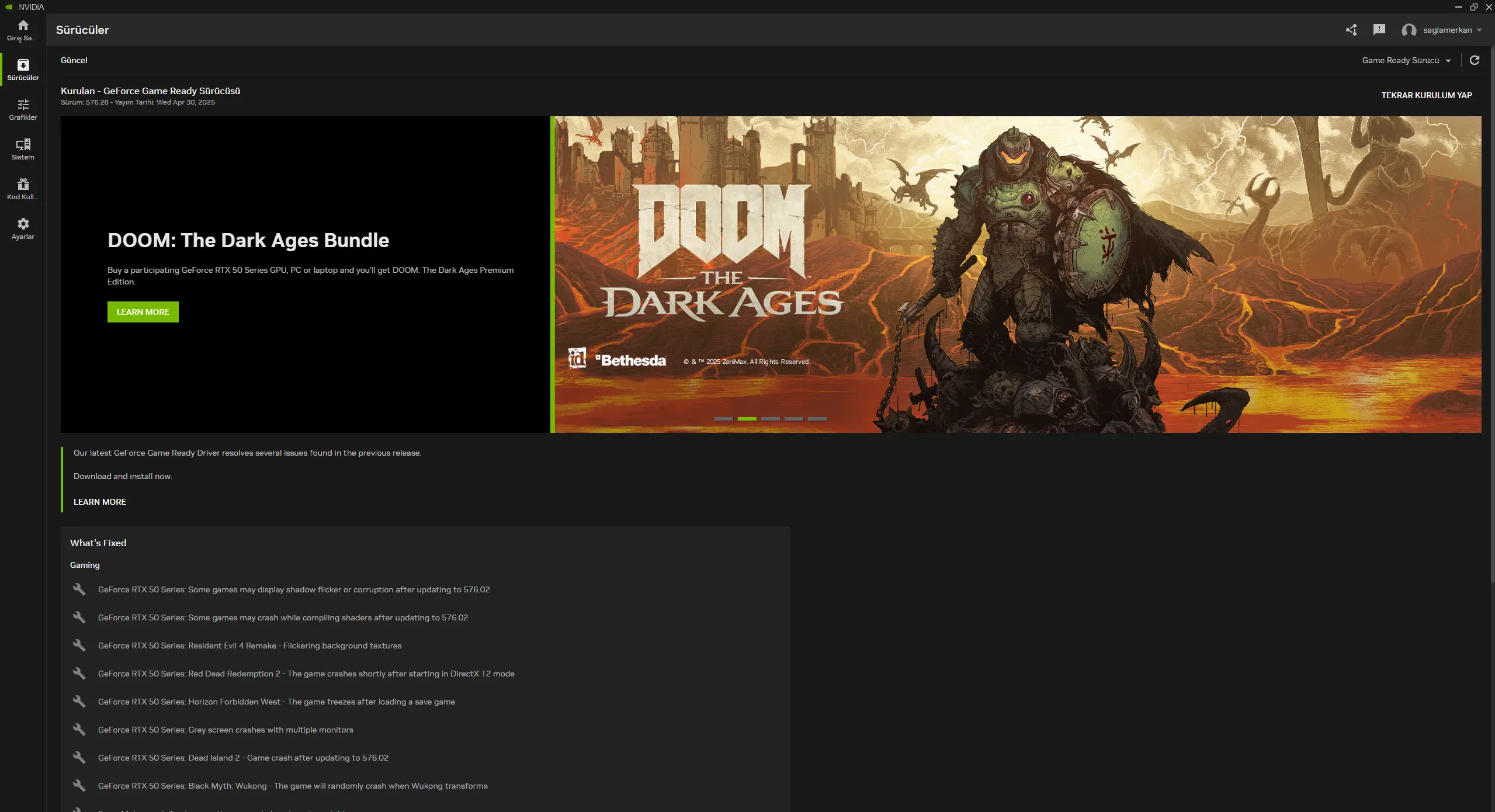Go to fifth banner slide indicator
Viewport: 1495px width, 812px height.
pos(817,419)
